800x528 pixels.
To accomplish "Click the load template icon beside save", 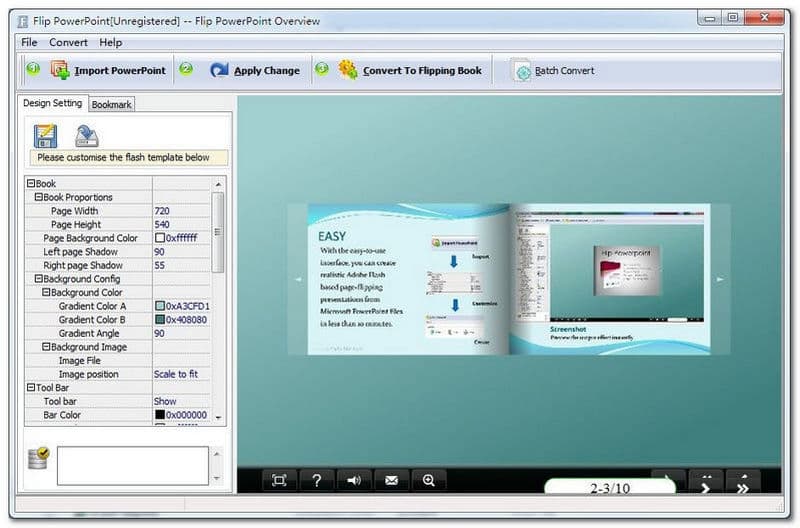I will tap(86, 136).
